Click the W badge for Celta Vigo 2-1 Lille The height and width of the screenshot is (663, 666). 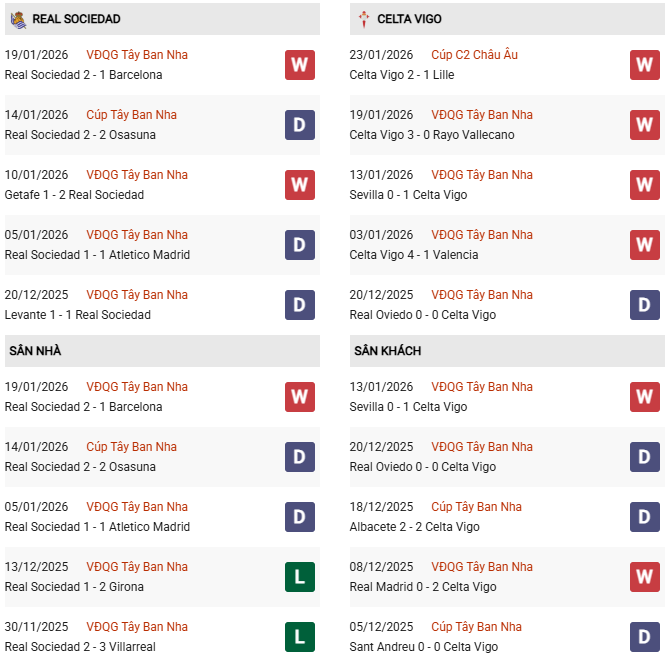tap(645, 65)
